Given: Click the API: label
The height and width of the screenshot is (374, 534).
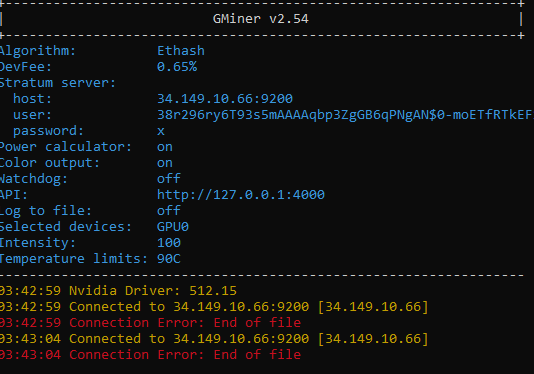Looking at the screenshot, I should click(14, 195).
